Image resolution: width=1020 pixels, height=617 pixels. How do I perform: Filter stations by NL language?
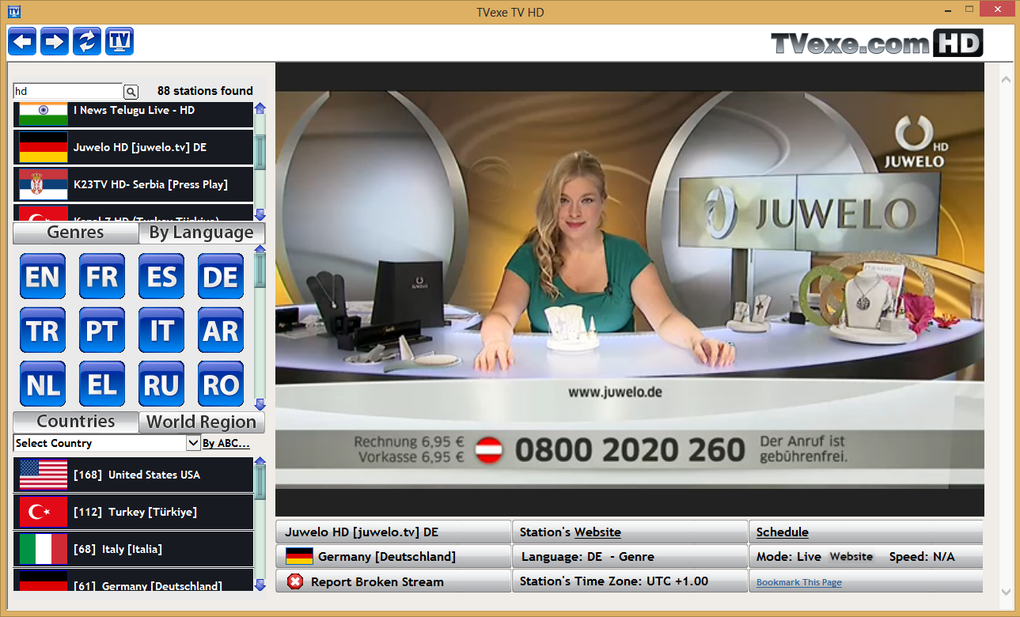click(x=43, y=385)
